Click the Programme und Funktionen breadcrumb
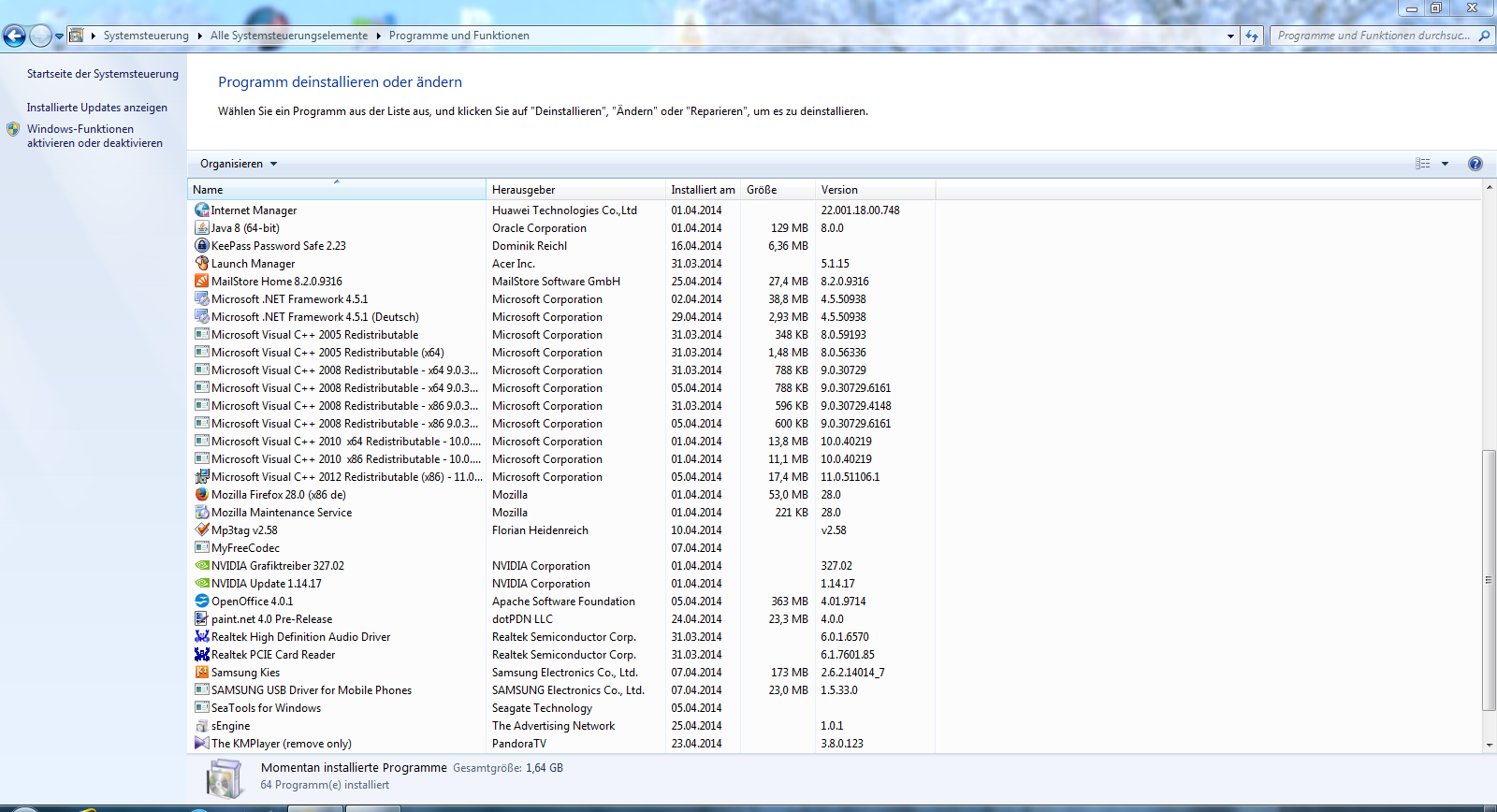This screenshot has height=812, width=1497. [459, 36]
